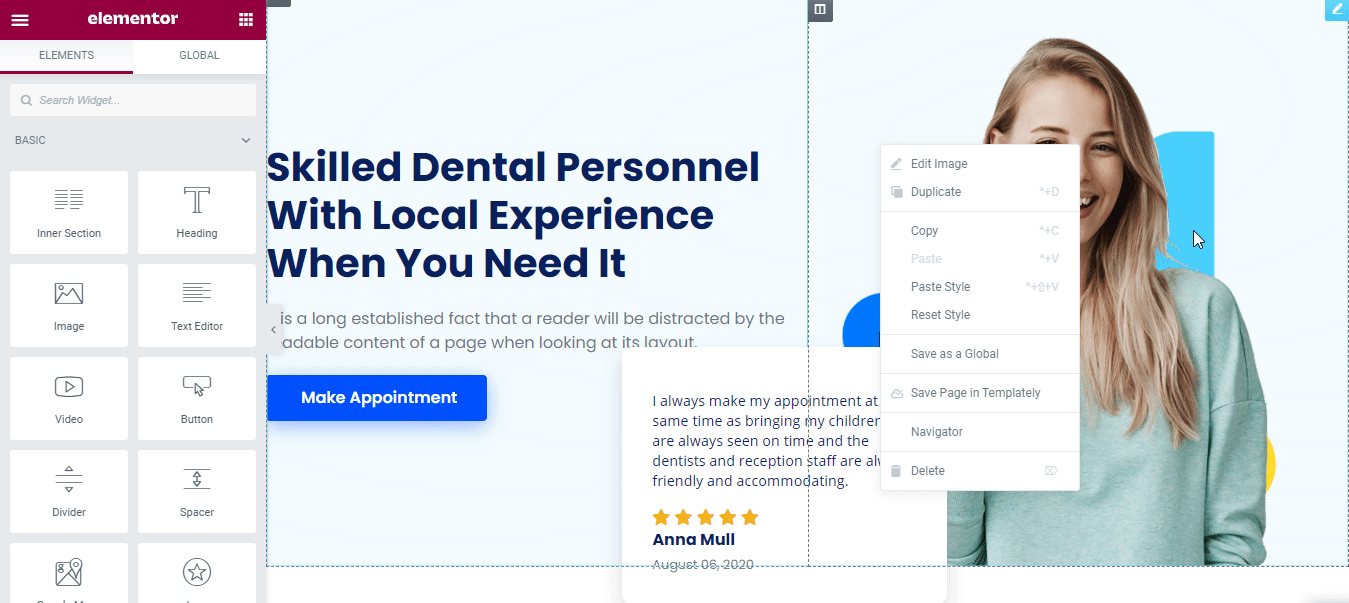
Task: Select the Image widget
Action: [69, 305]
